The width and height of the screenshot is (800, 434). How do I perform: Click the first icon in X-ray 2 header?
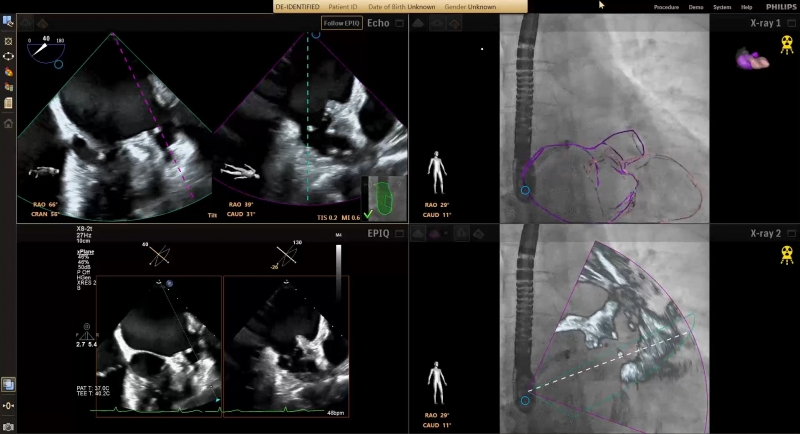(418, 234)
